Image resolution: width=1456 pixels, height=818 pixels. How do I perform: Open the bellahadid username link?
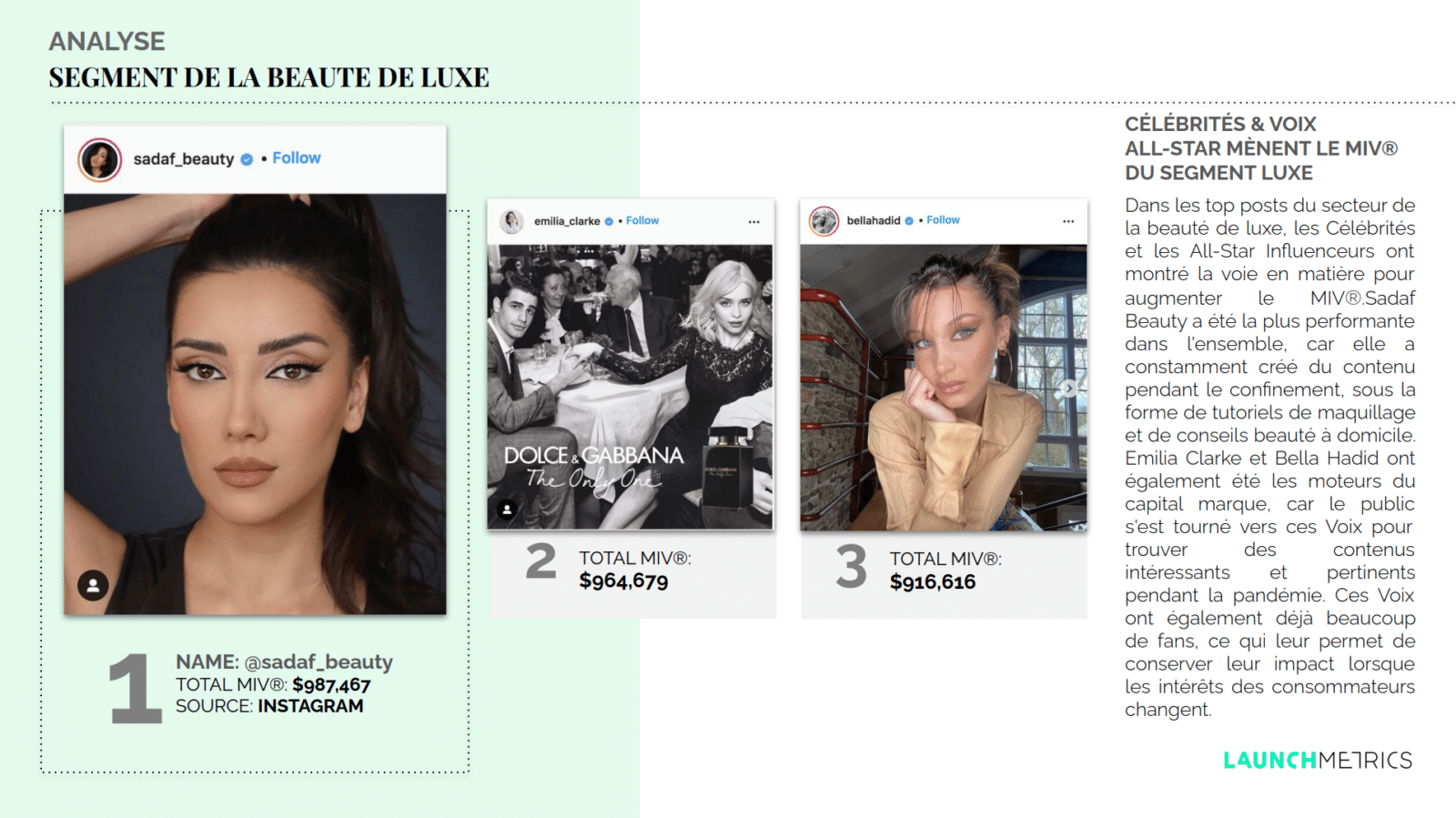pyautogui.click(x=874, y=220)
